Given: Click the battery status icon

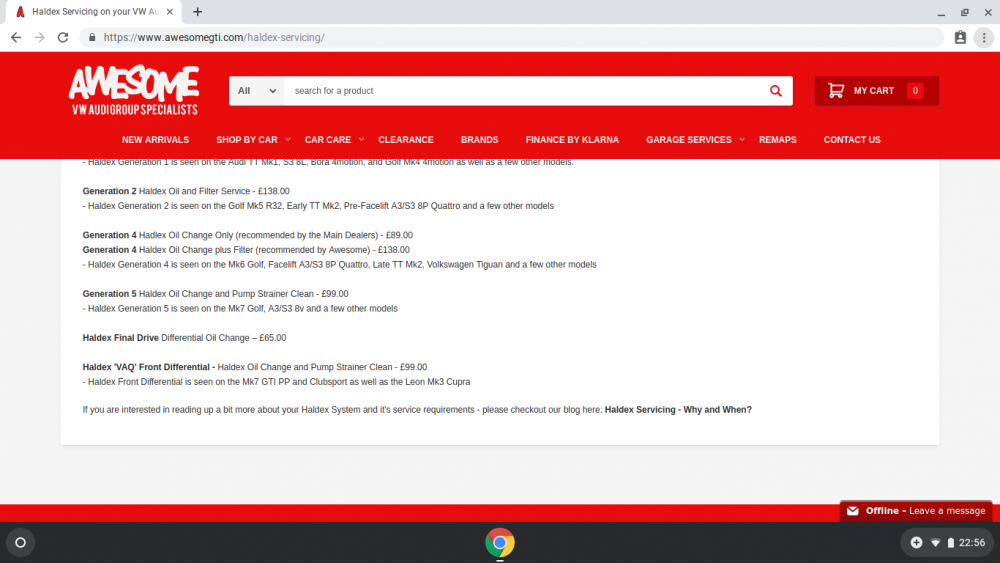Looking at the screenshot, I should pyautogui.click(x=950, y=543).
